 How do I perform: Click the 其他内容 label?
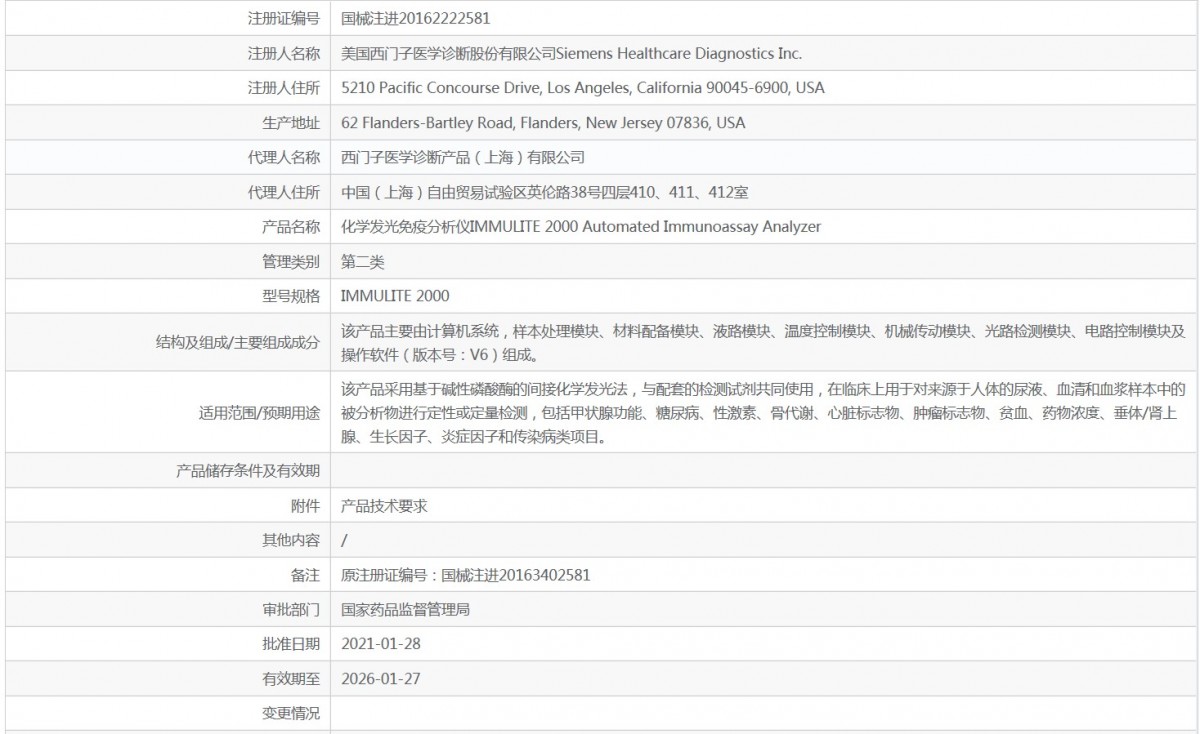[x=291, y=540]
